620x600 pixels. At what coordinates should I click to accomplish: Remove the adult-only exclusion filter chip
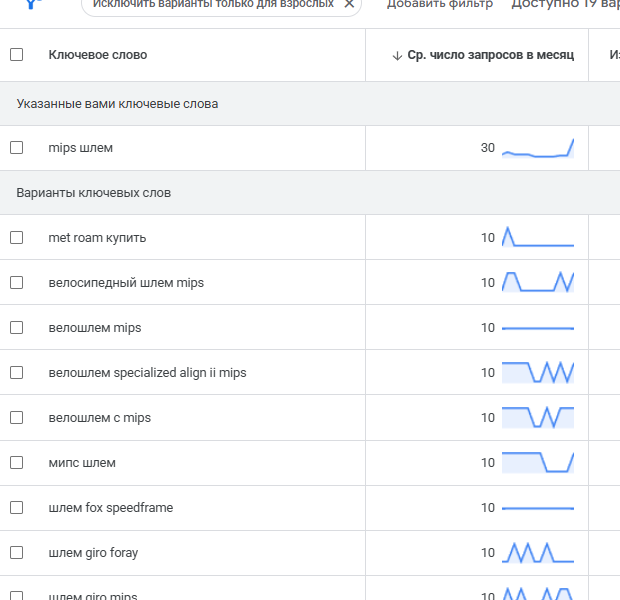[x=349, y=4]
